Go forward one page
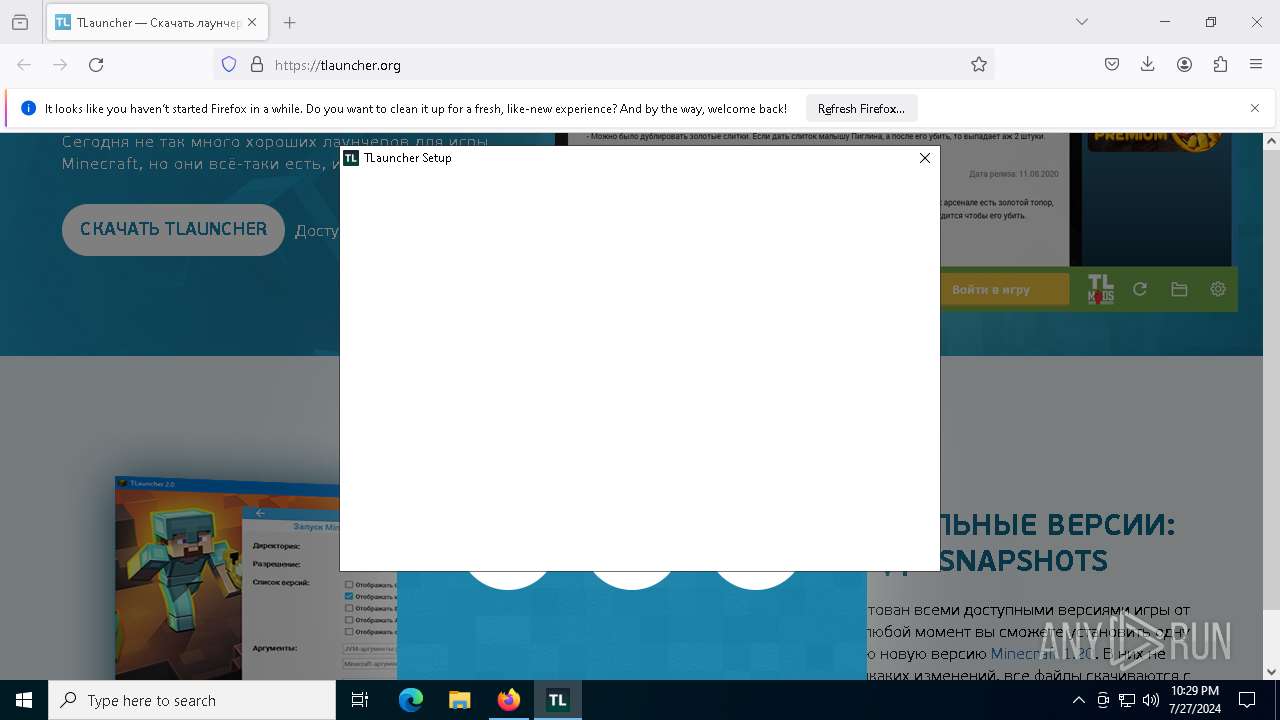Viewport: 1280px width, 720px height. click(60, 65)
